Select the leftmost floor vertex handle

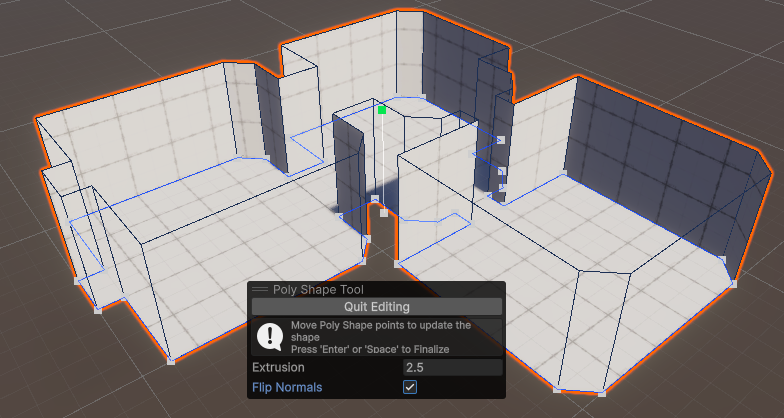77,283
